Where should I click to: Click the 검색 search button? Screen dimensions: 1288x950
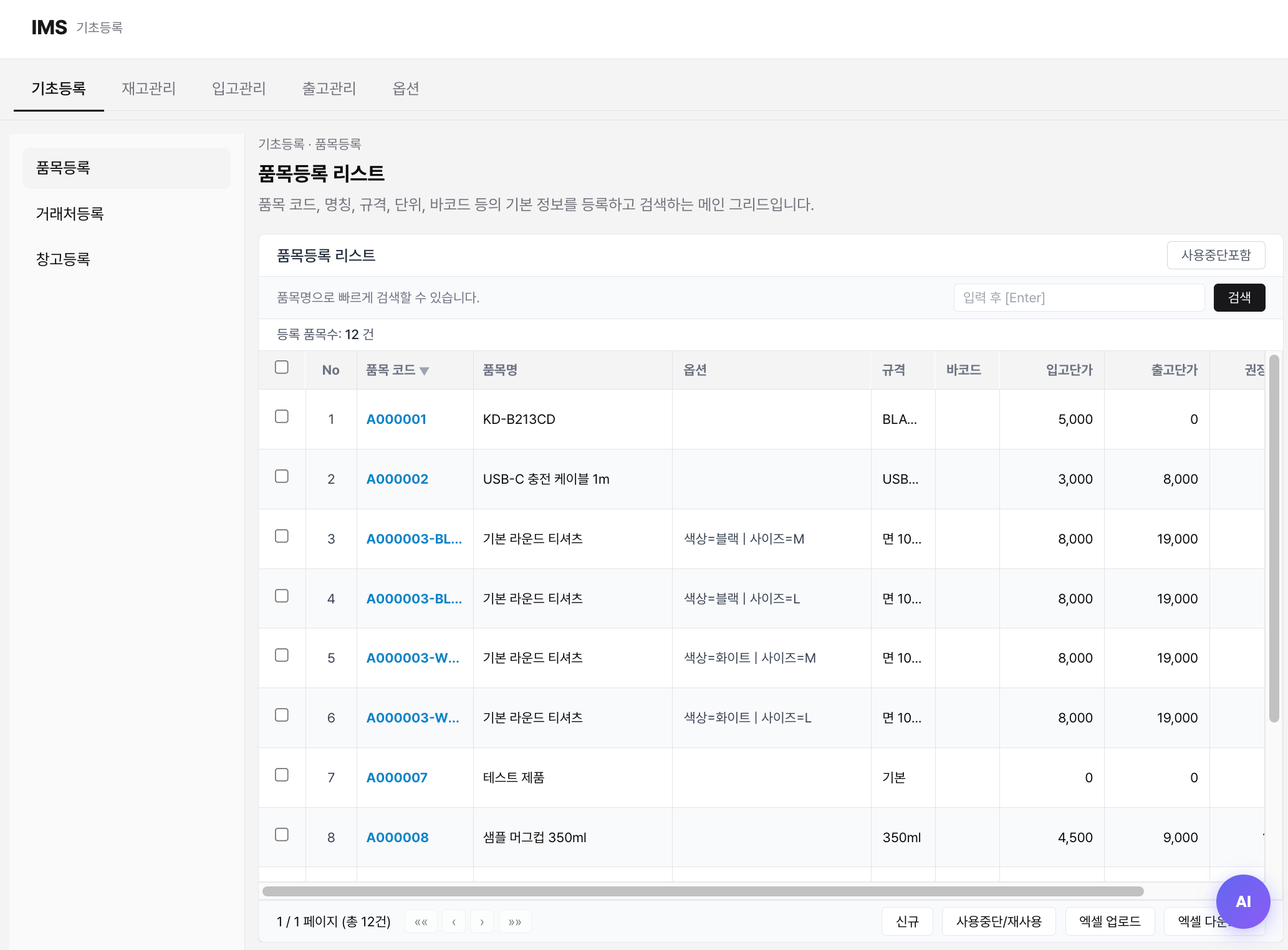pos(1239,297)
